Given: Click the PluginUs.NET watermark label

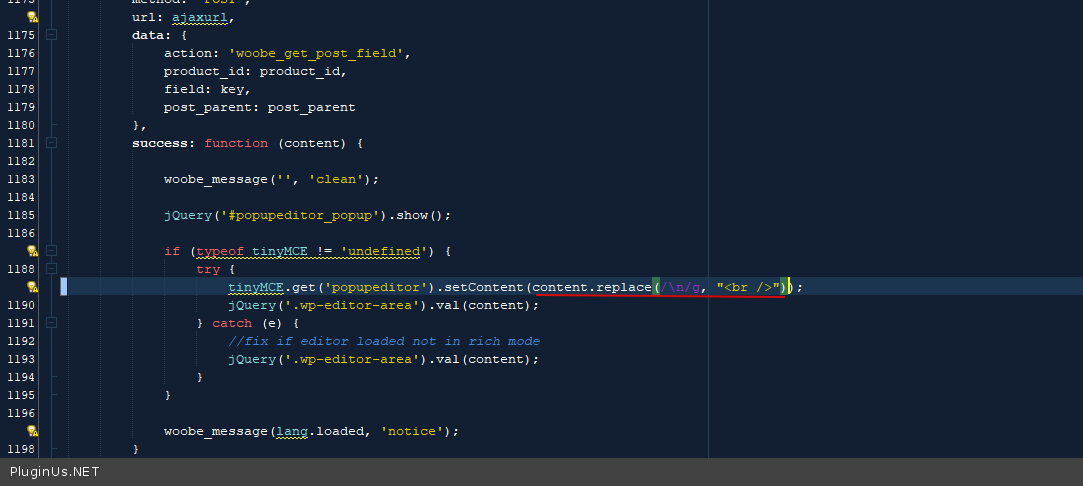Looking at the screenshot, I should [55, 472].
